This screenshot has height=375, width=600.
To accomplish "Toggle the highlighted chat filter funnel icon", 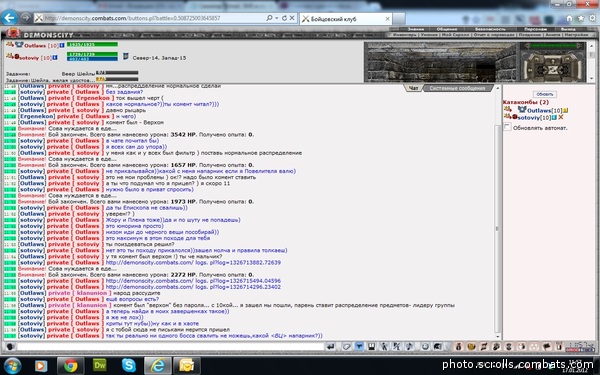I will 359,347.
